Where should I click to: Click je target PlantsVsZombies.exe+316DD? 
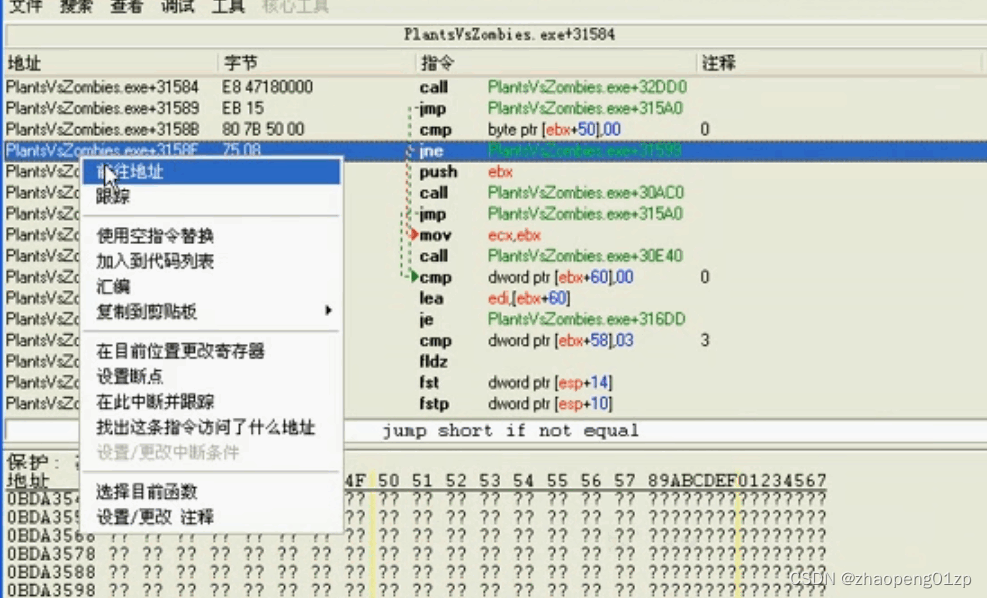tap(586, 319)
